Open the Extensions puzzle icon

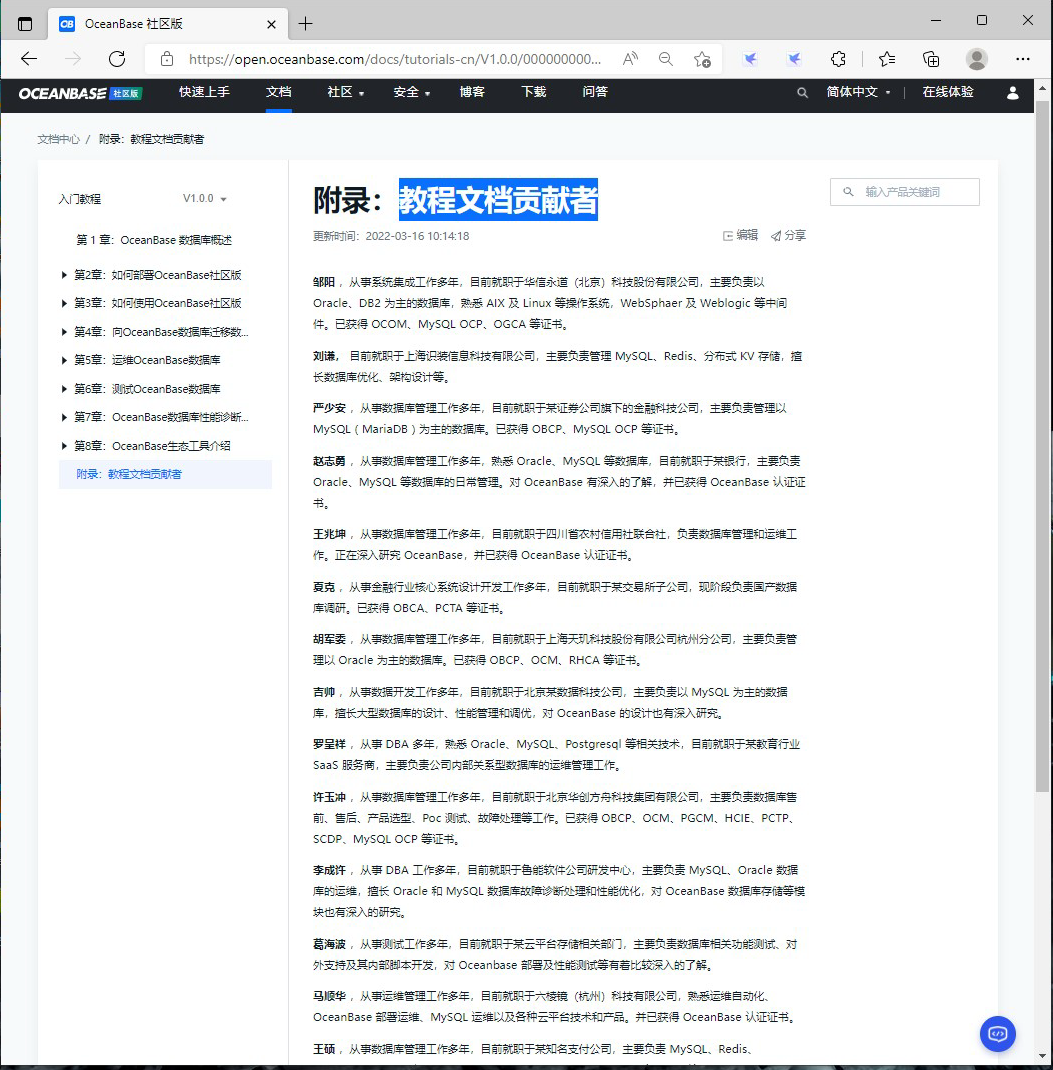click(838, 59)
